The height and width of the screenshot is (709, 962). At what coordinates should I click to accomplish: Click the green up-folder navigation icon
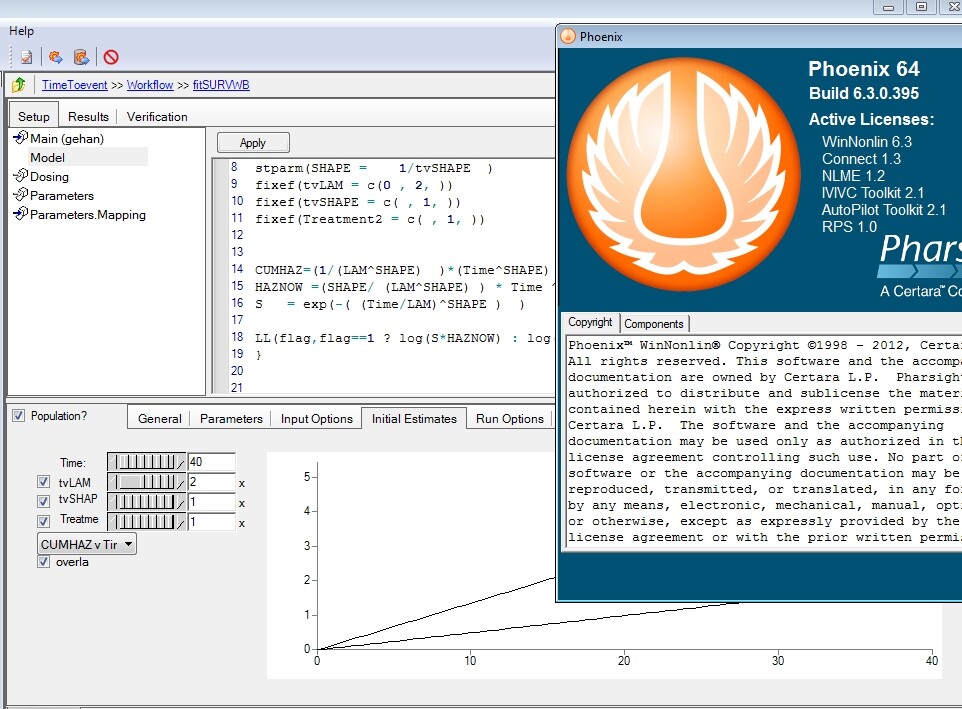click(18, 84)
